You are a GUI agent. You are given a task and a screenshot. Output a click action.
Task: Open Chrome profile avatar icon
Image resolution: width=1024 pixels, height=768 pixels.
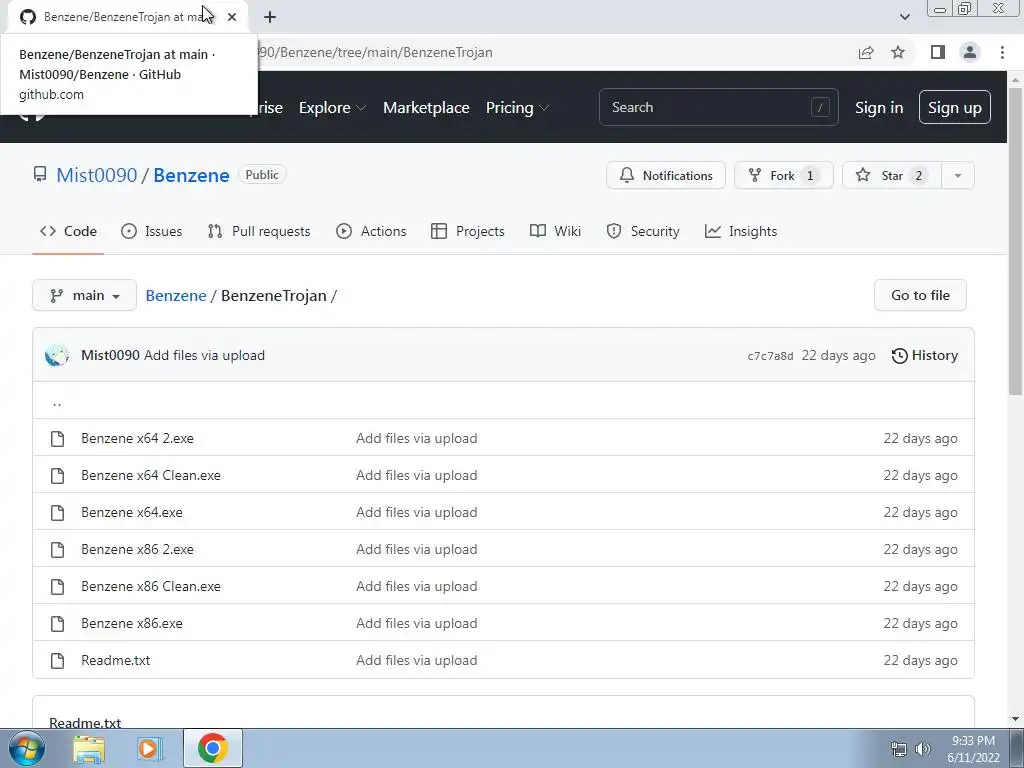pyautogui.click(x=970, y=52)
